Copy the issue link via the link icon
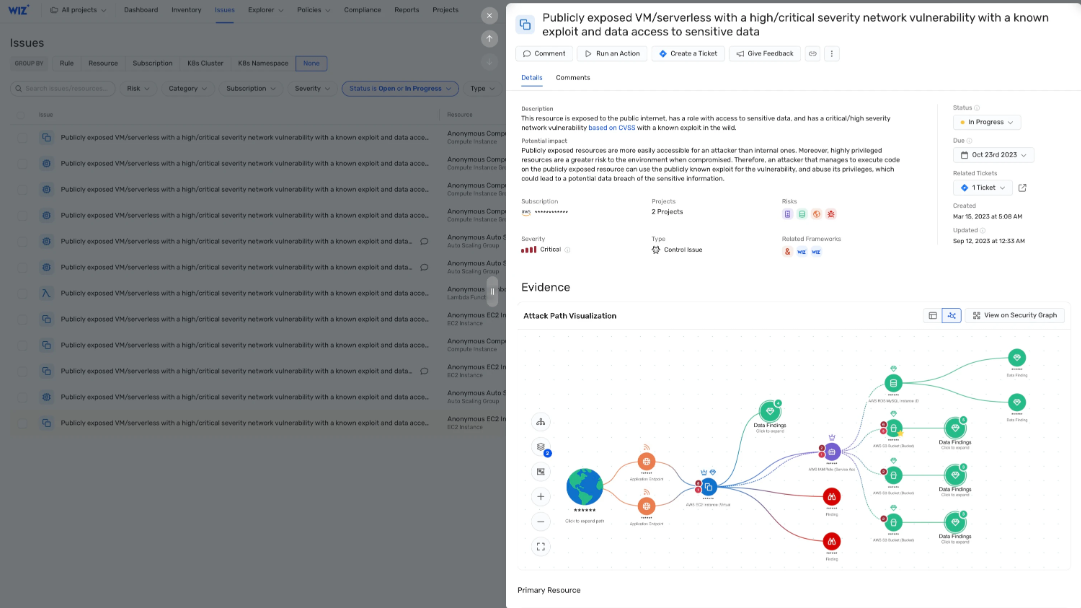Viewport: 1081px width, 608px height. [x=813, y=53]
